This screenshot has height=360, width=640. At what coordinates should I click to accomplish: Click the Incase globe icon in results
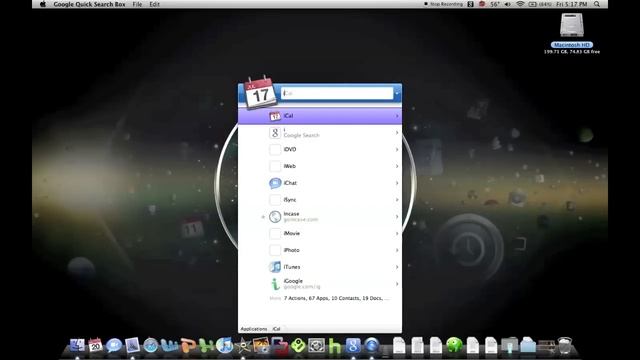click(x=275, y=217)
